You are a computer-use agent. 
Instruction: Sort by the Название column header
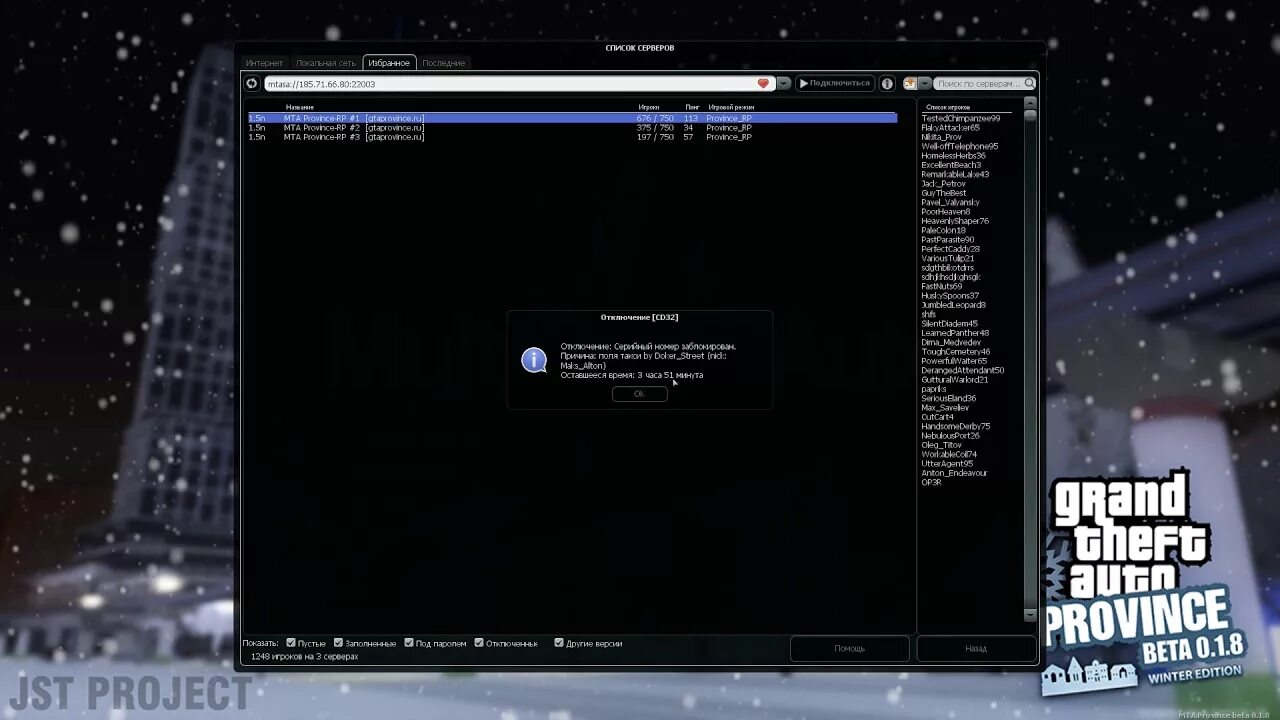tap(300, 107)
